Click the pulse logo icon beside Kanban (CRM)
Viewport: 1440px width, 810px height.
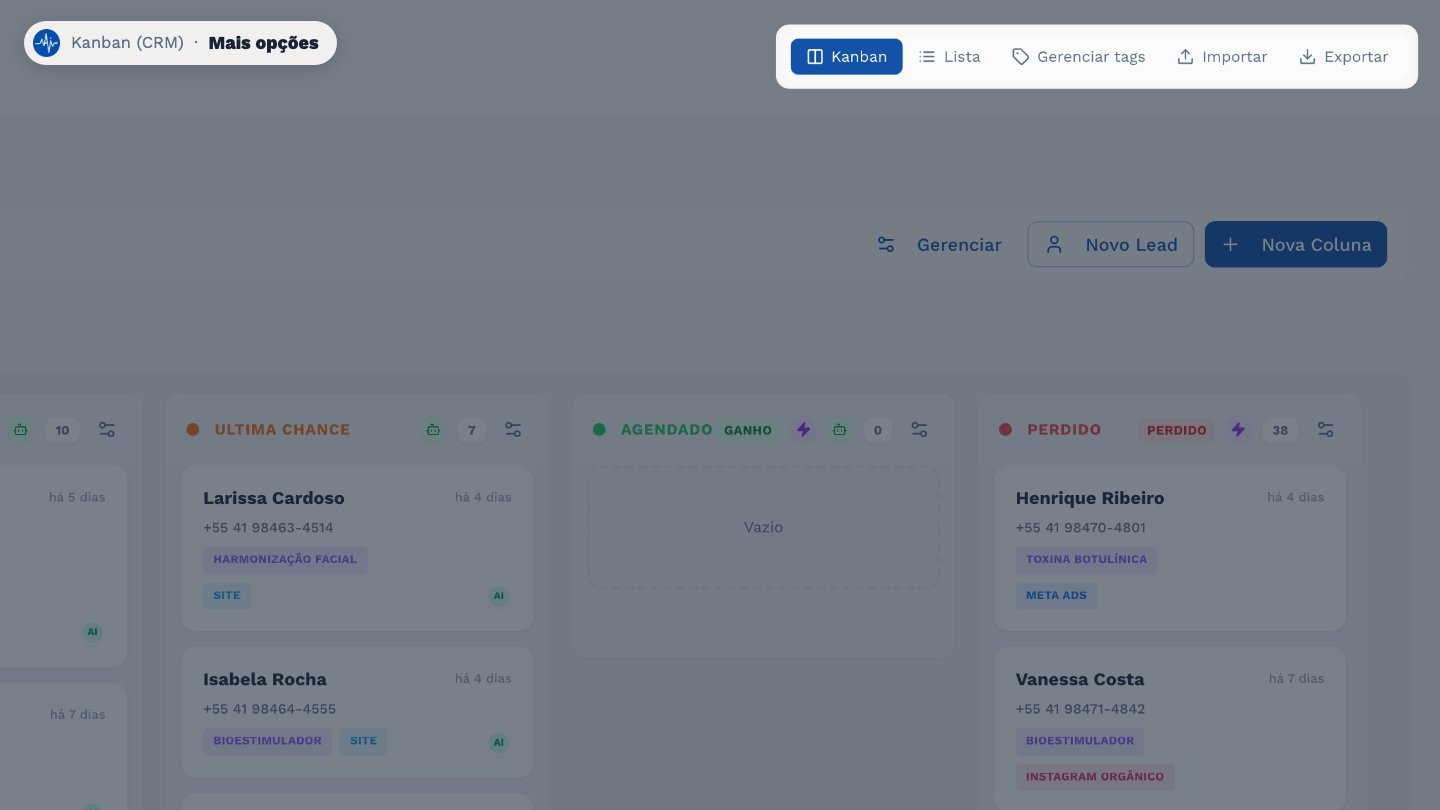point(46,43)
